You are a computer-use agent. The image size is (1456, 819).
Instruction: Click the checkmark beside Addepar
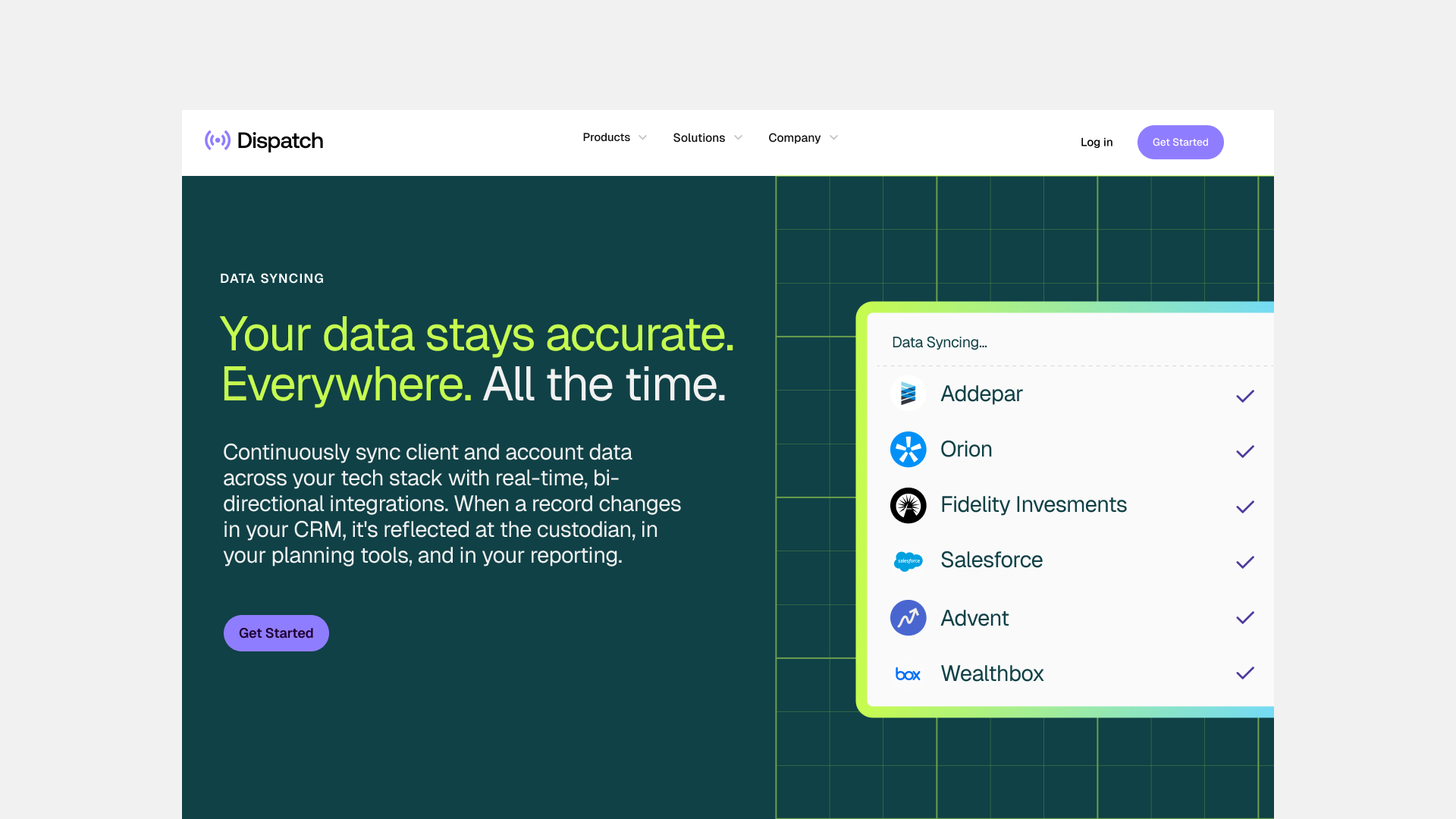point(1245,396)
